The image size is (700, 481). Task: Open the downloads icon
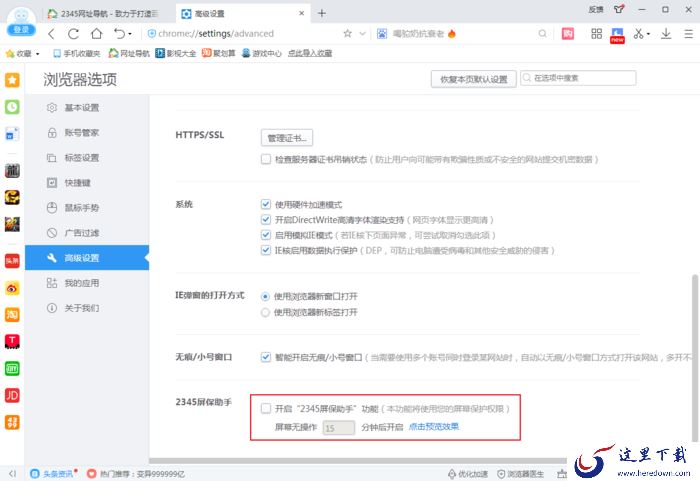tap(666, 33)
